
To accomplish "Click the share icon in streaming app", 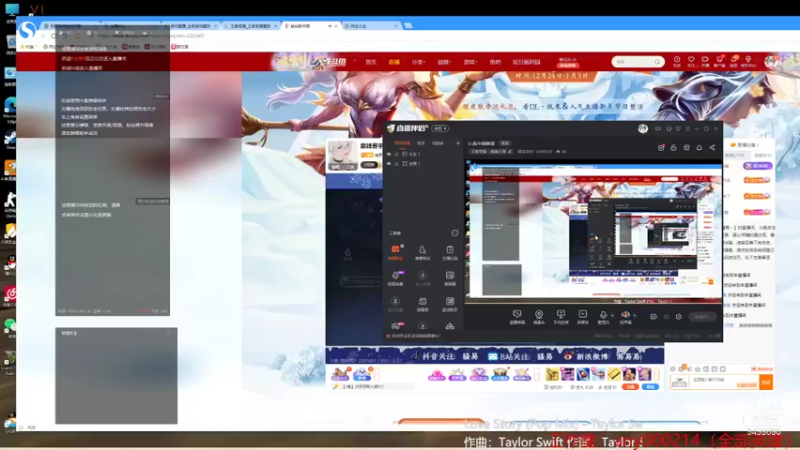I will (712, 148).
